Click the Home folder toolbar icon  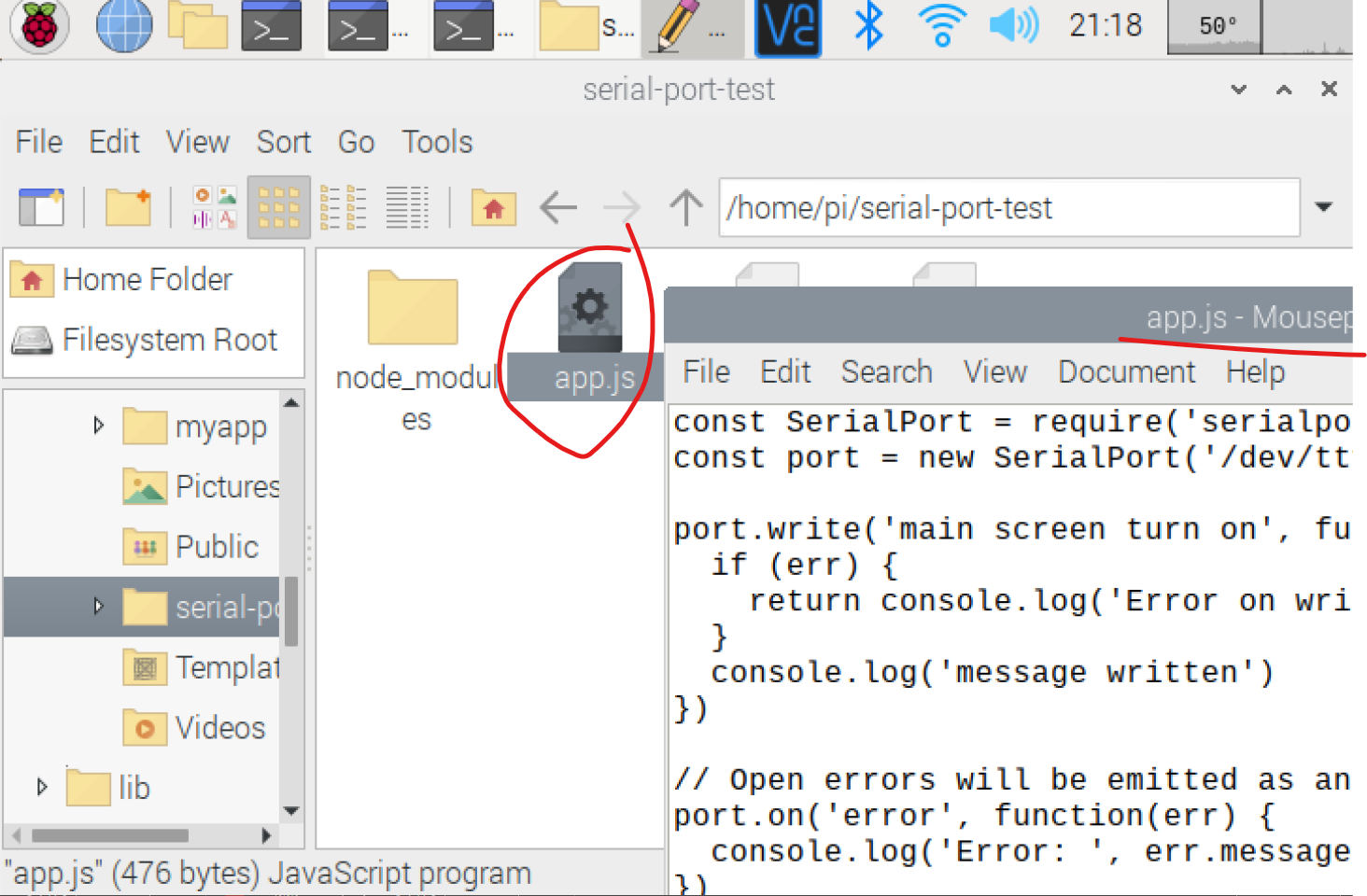click(493, 207)
